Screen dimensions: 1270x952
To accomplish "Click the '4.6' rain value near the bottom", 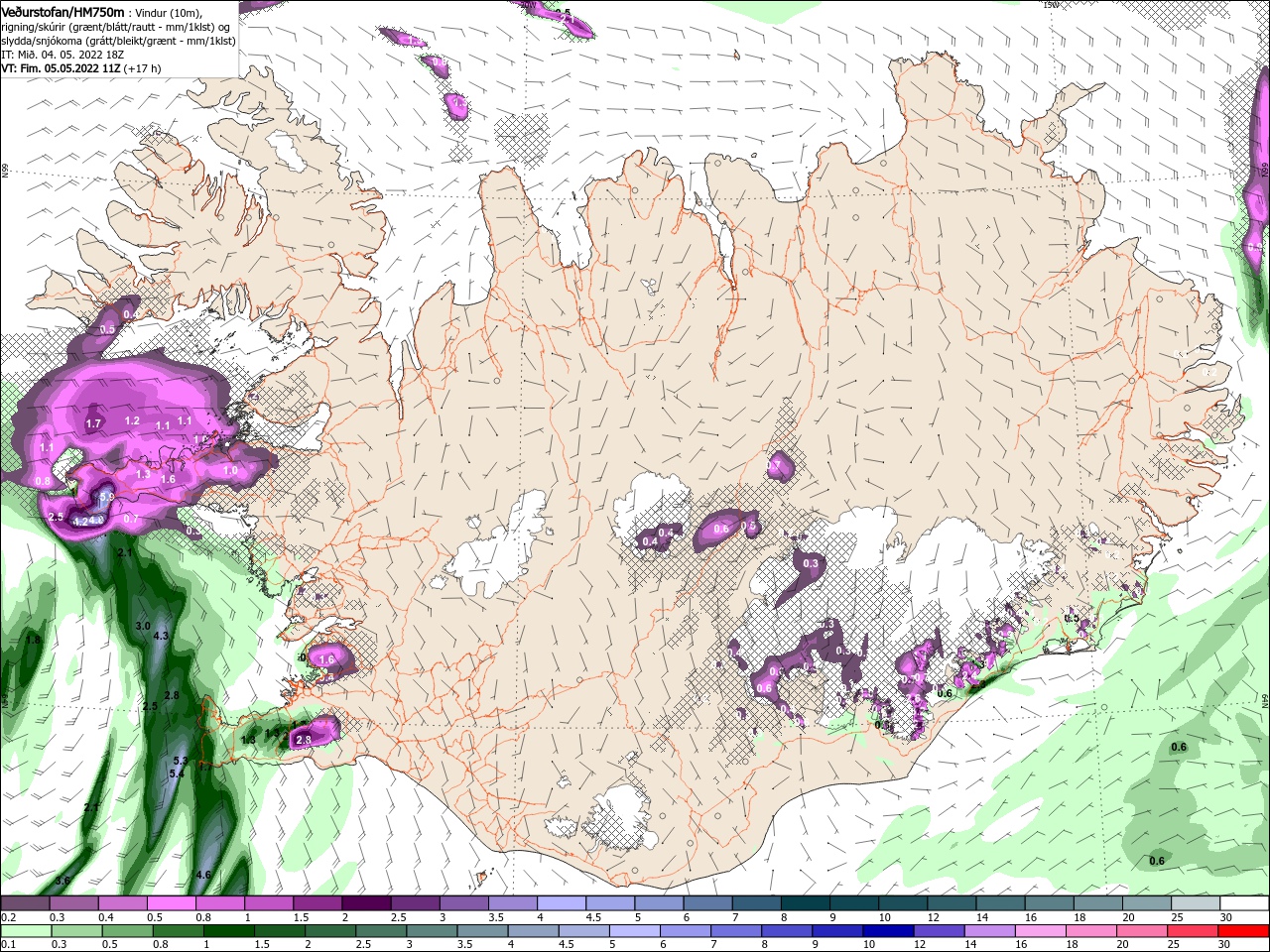I will (204, 876).
